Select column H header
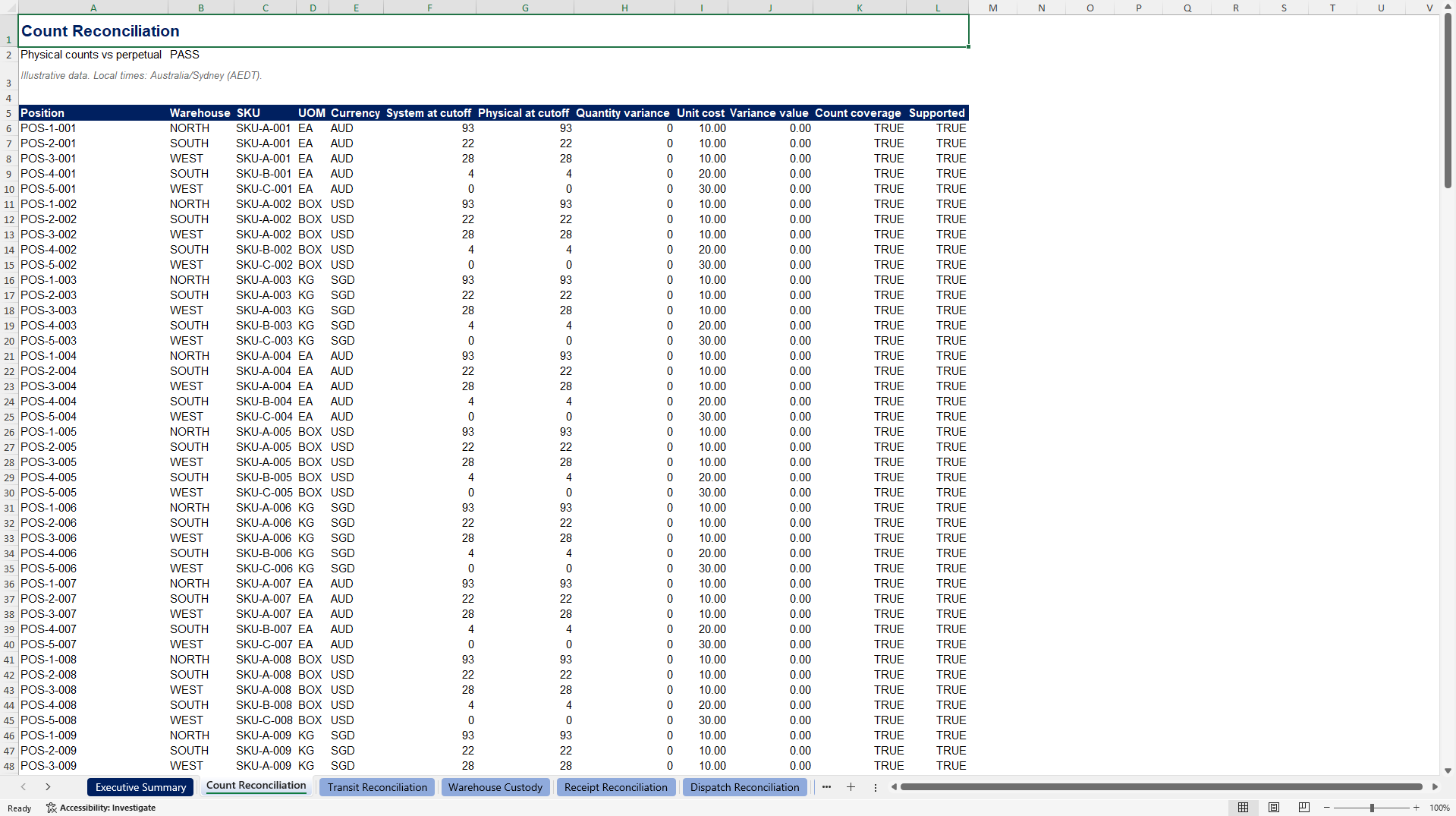Viewport: 1456px width, 816px height. pyautogui.click(x=624, y=8)
